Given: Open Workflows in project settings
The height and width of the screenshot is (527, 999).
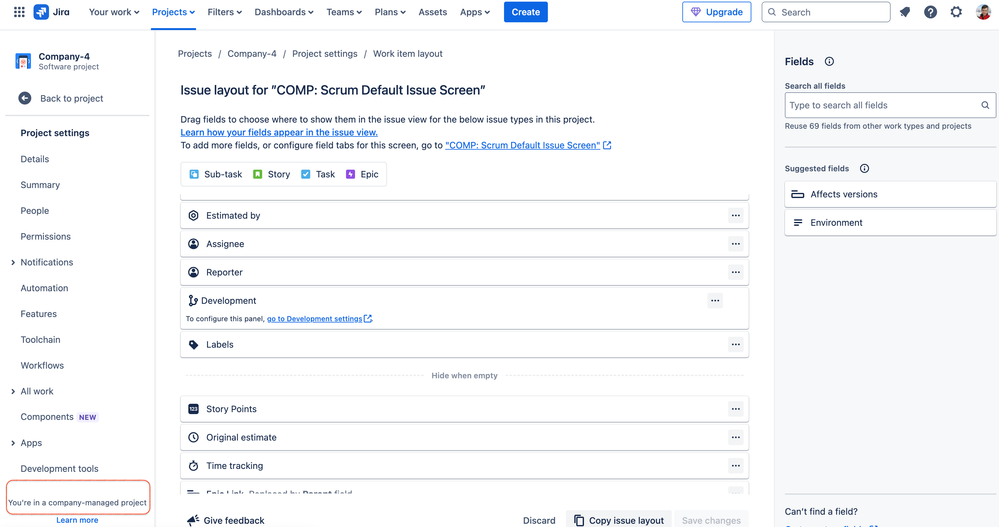Looking at the screenshot, I should [x=42, y=366].
